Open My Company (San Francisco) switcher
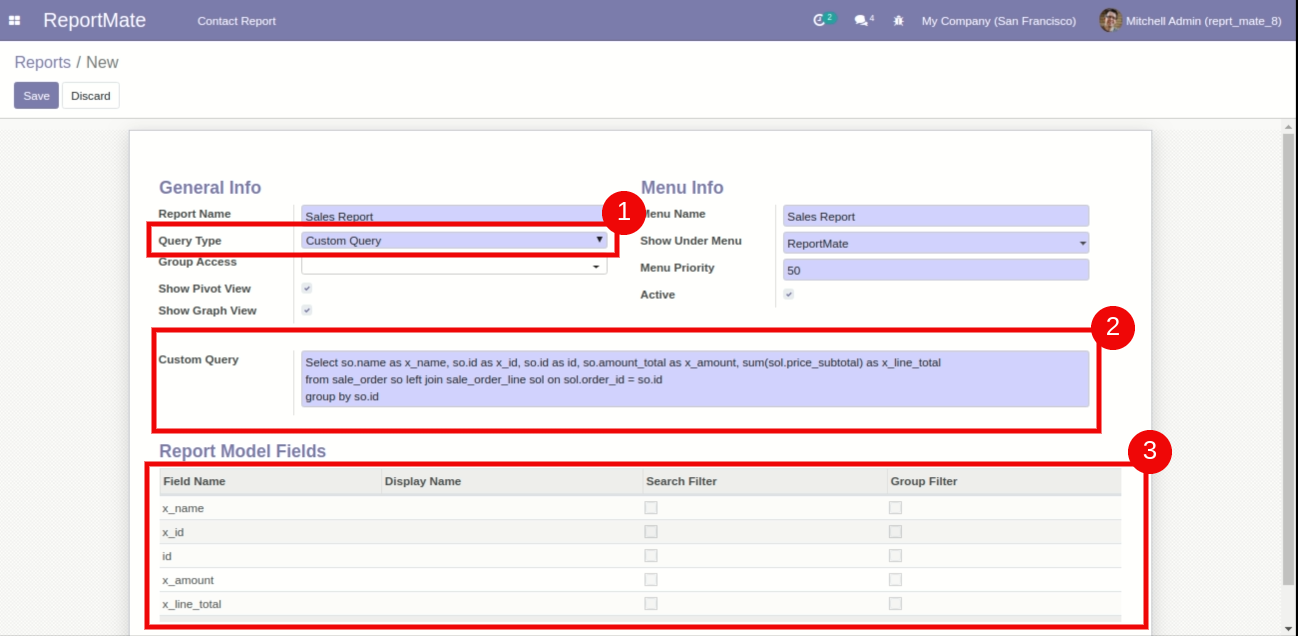The width and height of the screenshot is (1298, 636). 998,21
